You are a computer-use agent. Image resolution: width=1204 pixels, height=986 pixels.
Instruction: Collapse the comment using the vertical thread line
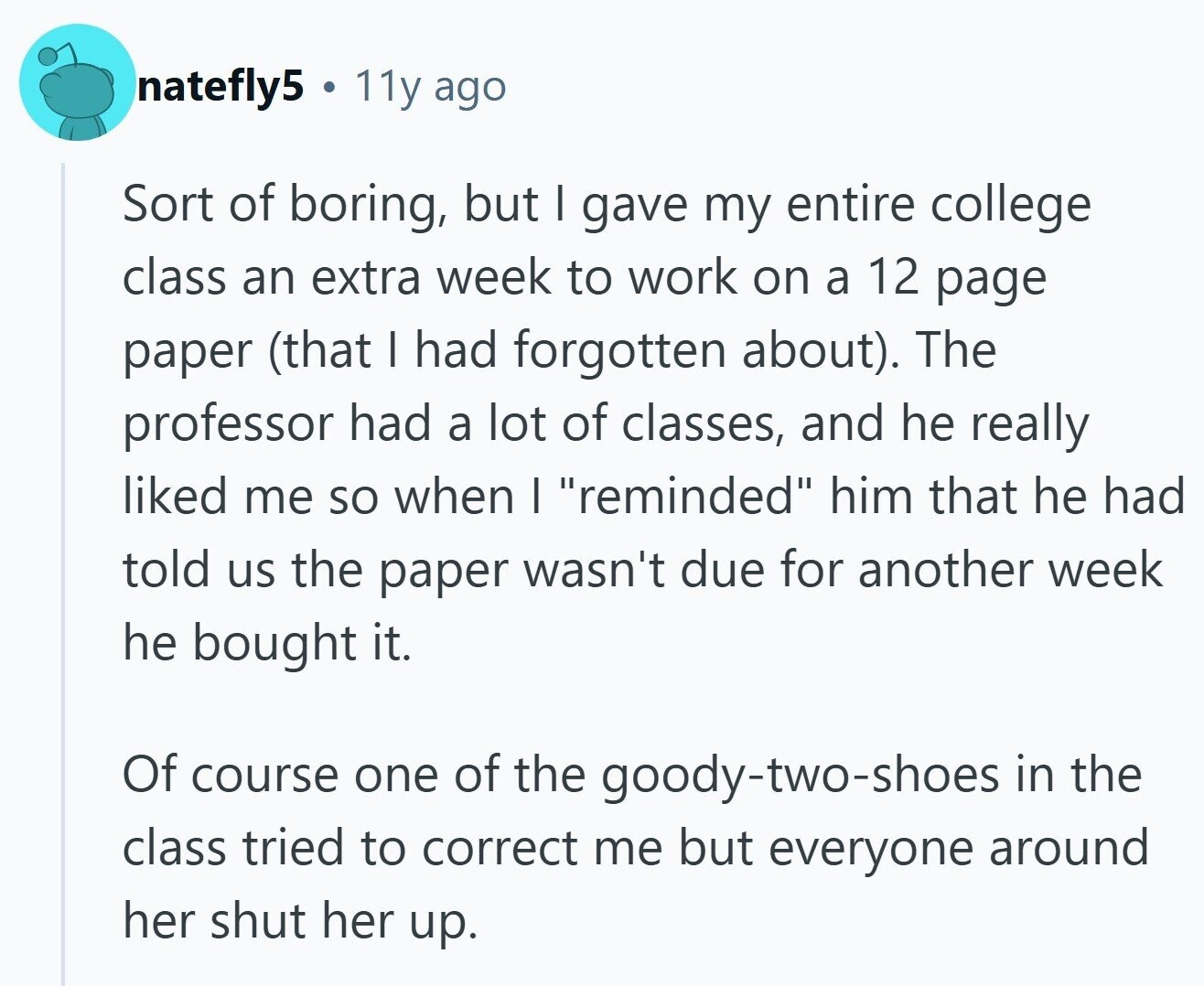pyautogui.click(x=63, y=567)
